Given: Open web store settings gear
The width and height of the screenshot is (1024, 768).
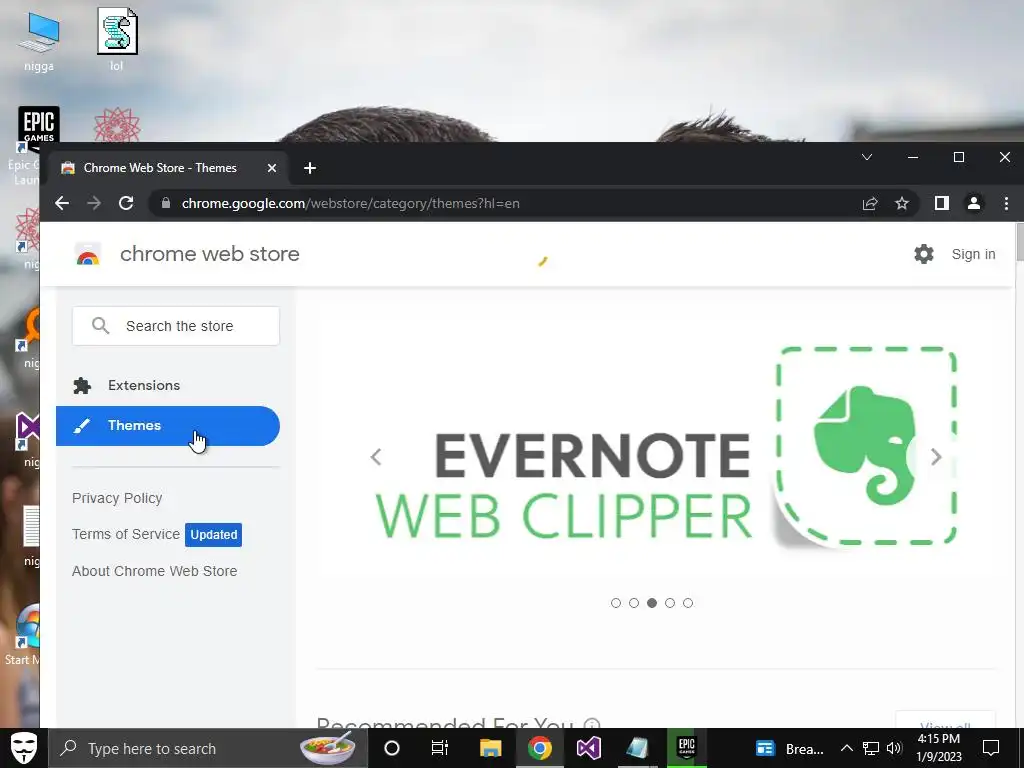Looking at the screenshot, I should click(923, 254).
